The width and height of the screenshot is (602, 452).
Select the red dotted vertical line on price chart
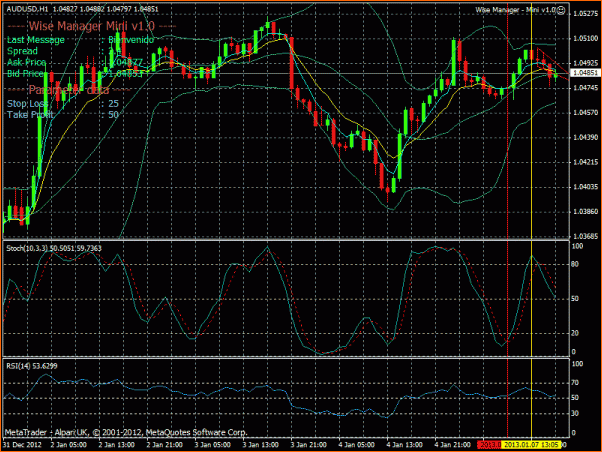pos(508,123)
